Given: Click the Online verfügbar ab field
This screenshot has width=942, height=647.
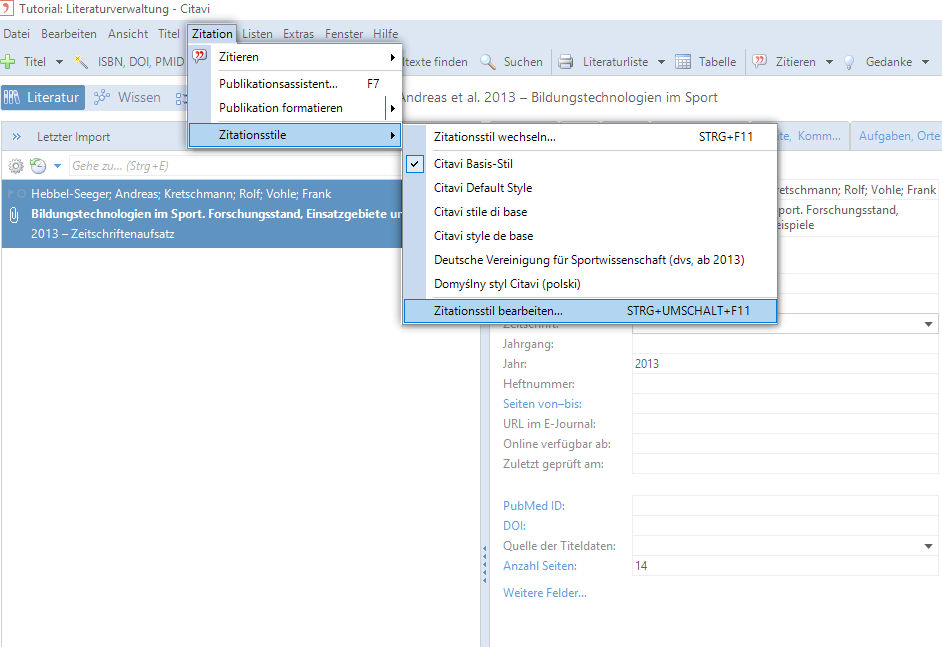Looking at the screenshot, I should point(785,444).
